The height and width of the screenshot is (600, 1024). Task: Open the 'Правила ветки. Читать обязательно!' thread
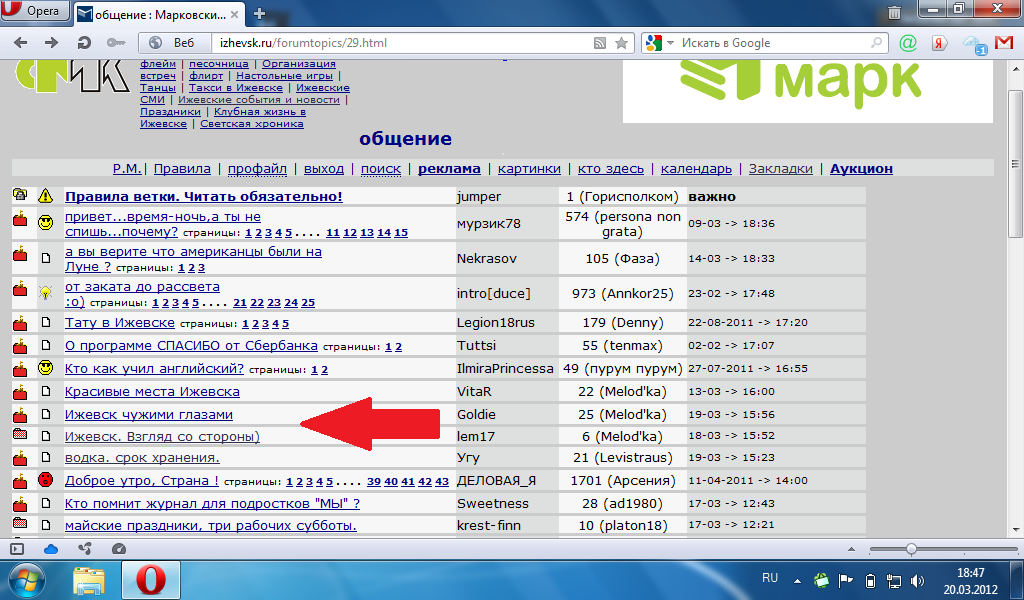pyautogui.click(x=203, y=196)
